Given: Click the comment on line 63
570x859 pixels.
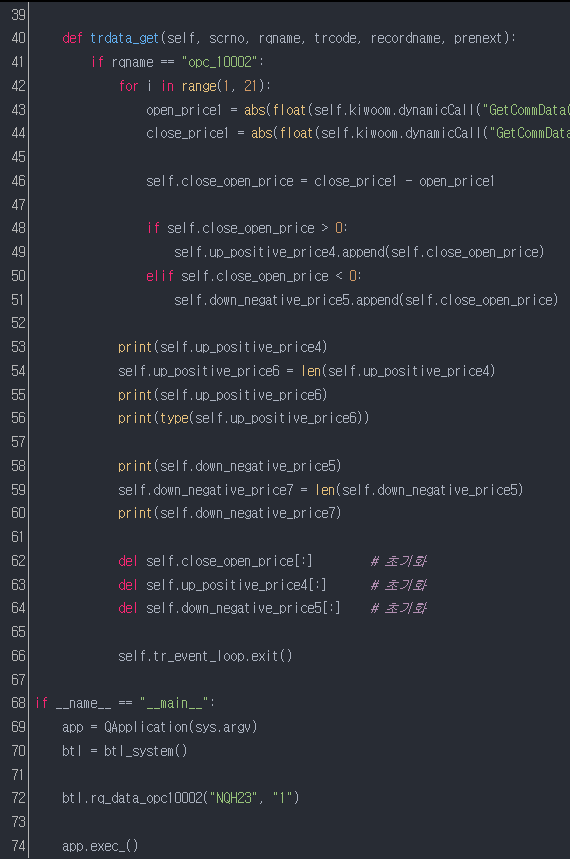Looking at the screenshot, I should (x=398, y=586).
